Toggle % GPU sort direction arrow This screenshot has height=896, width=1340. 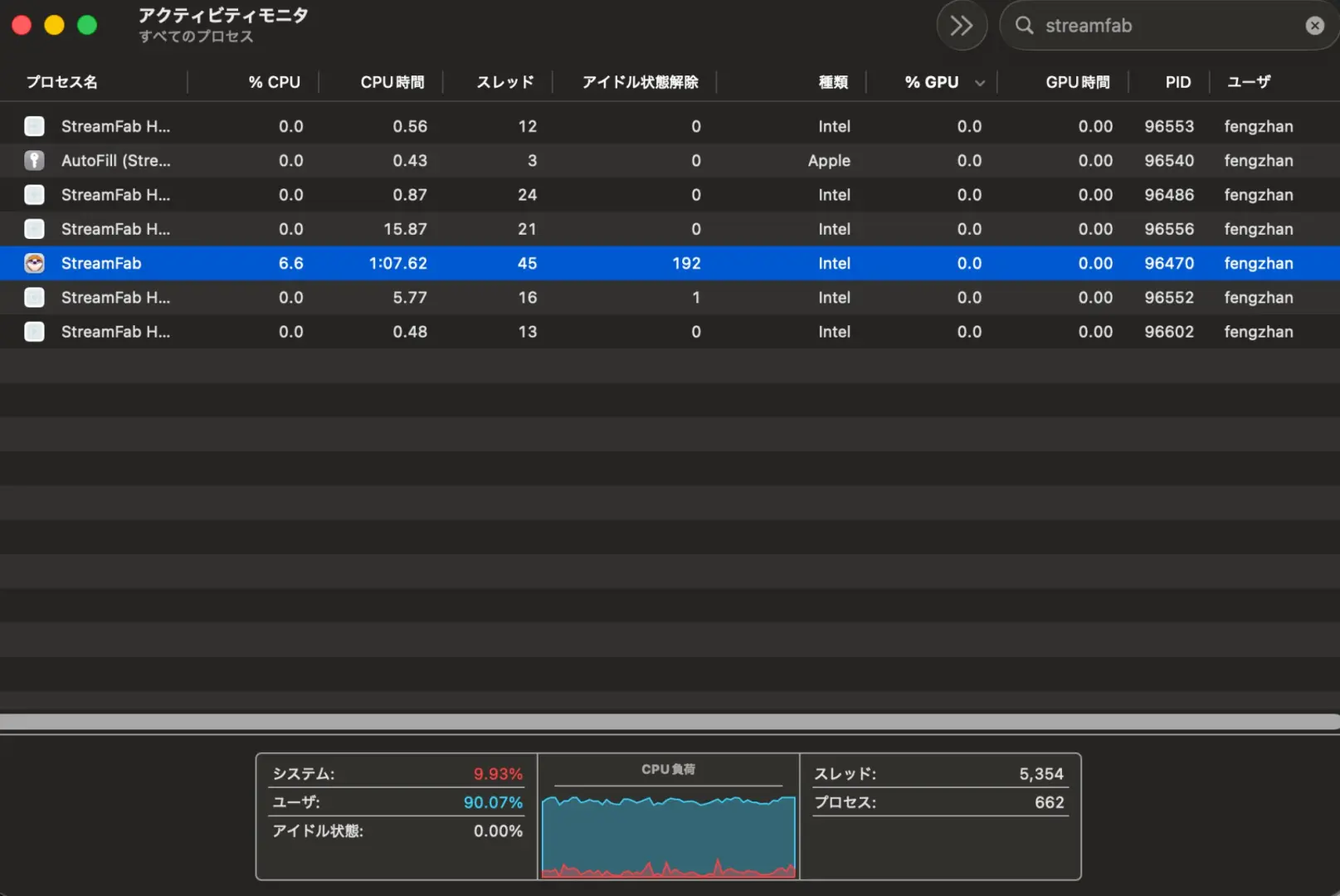click(x=980, y=83)
